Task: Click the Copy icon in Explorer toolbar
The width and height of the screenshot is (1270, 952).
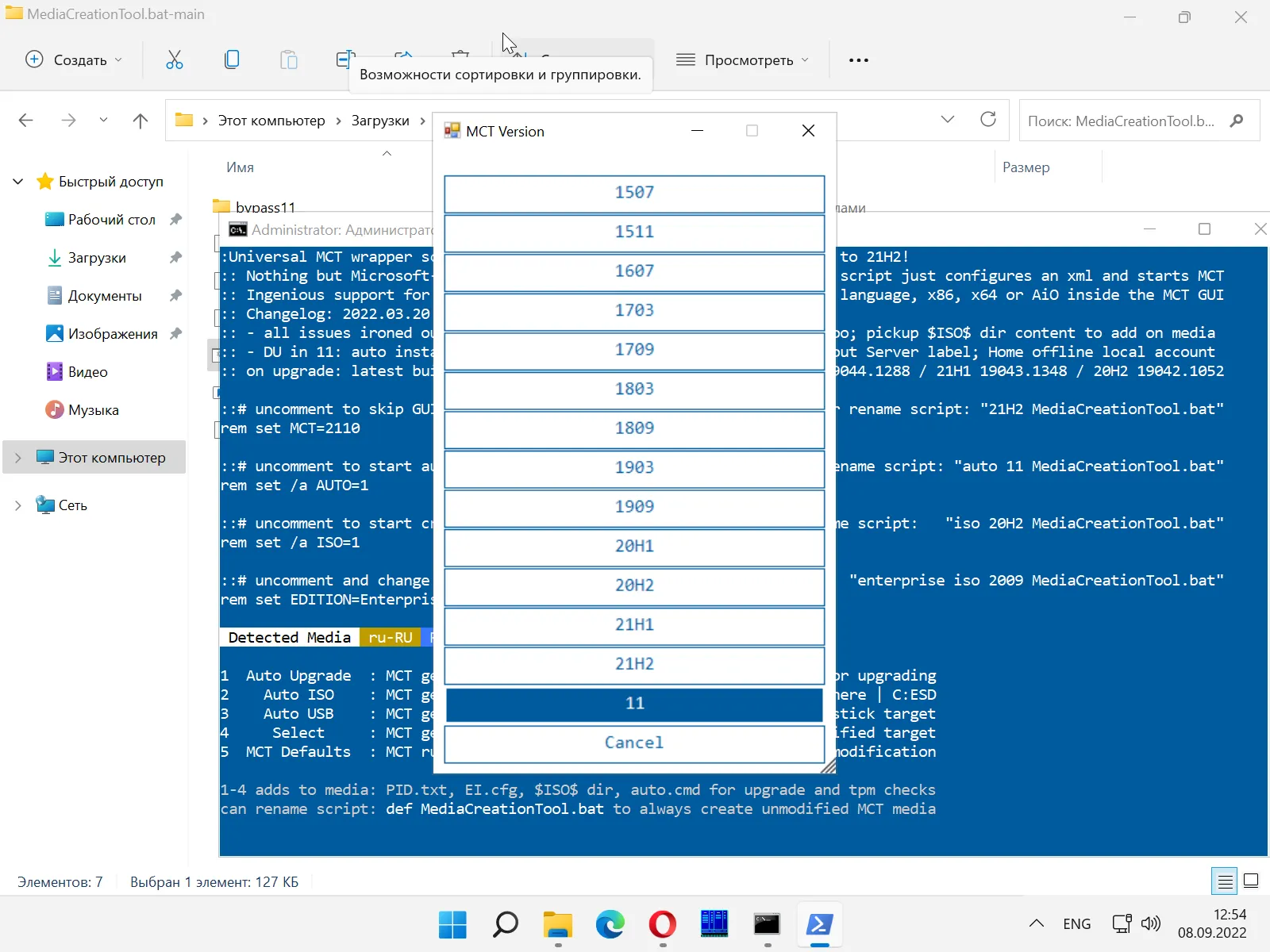Action: [232, 59]
